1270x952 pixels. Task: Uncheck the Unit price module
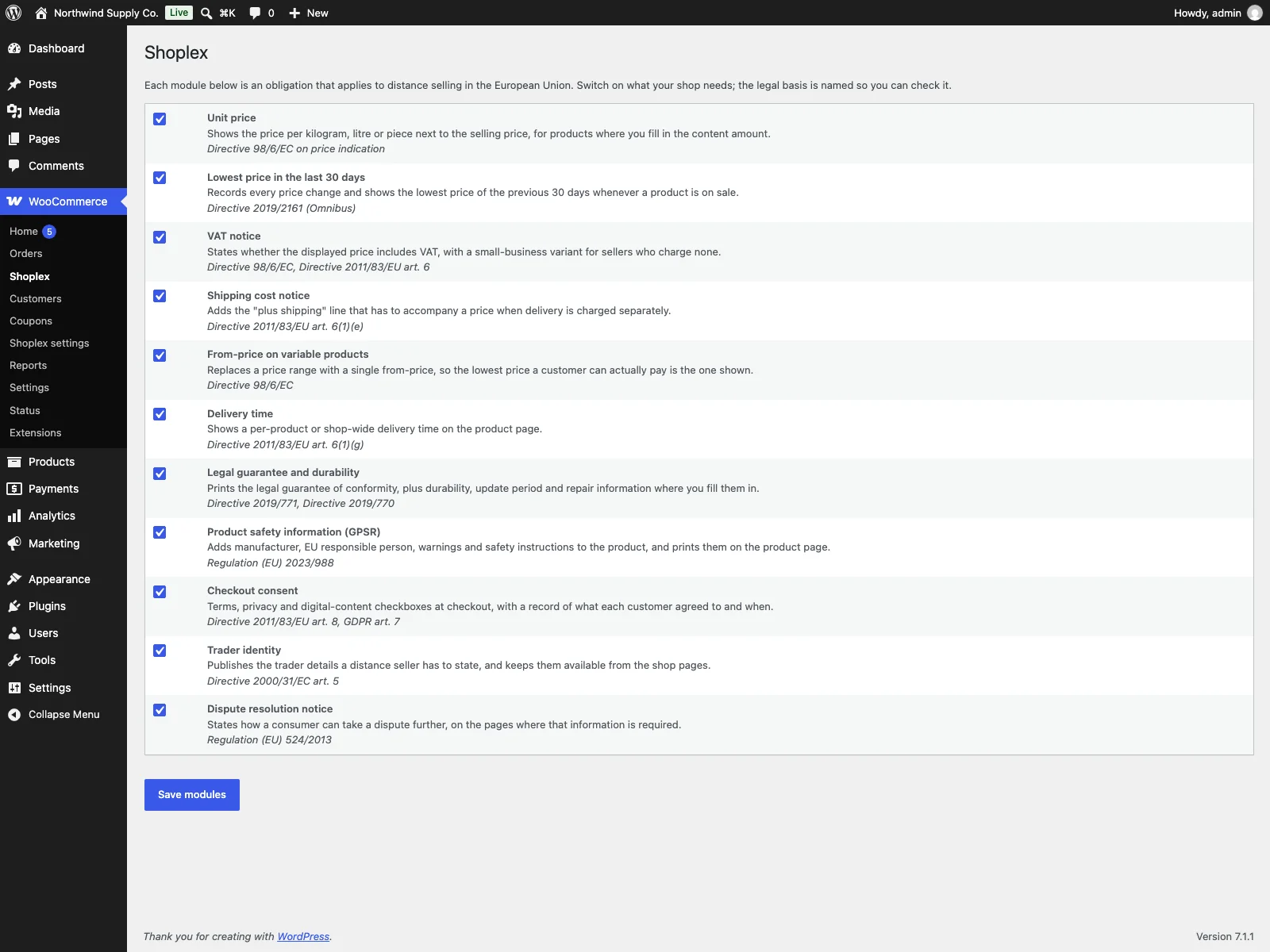160,119
